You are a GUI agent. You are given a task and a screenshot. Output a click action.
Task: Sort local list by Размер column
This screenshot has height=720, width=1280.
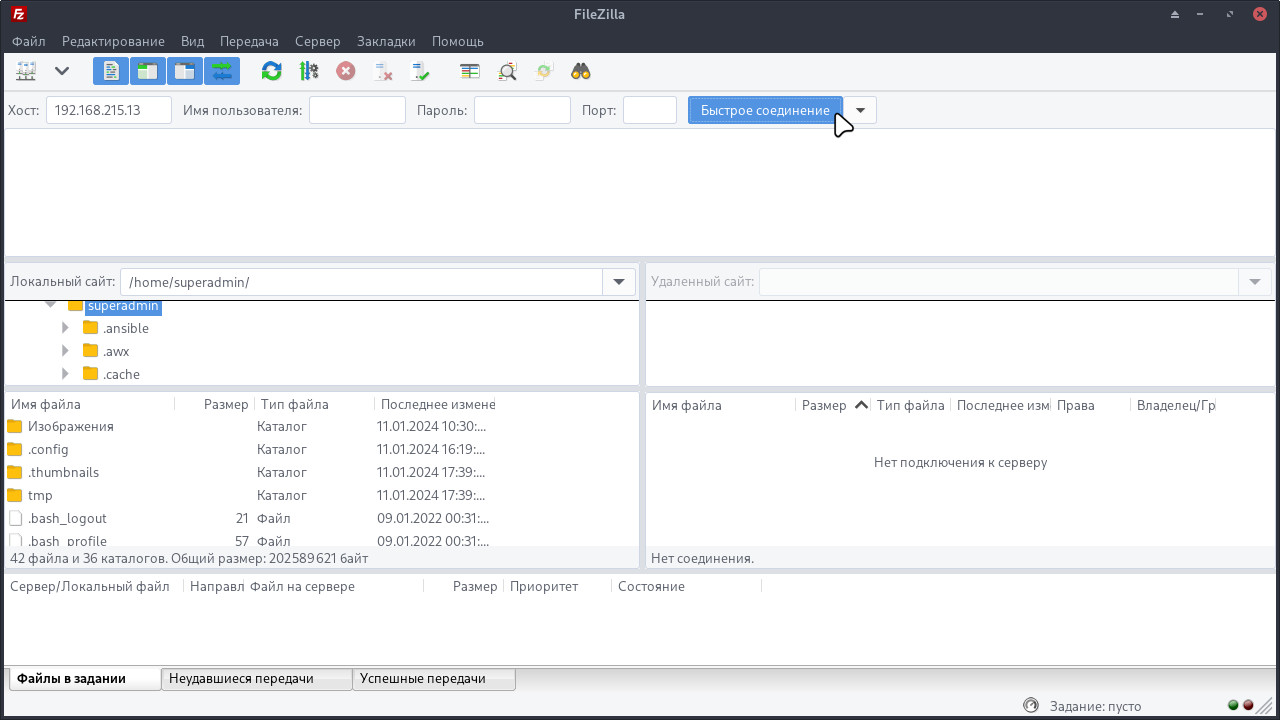click(215, 404)
